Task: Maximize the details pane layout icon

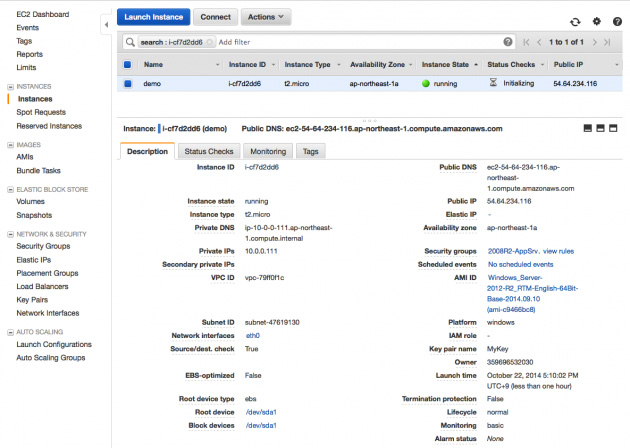Action: tap(613, 128)
